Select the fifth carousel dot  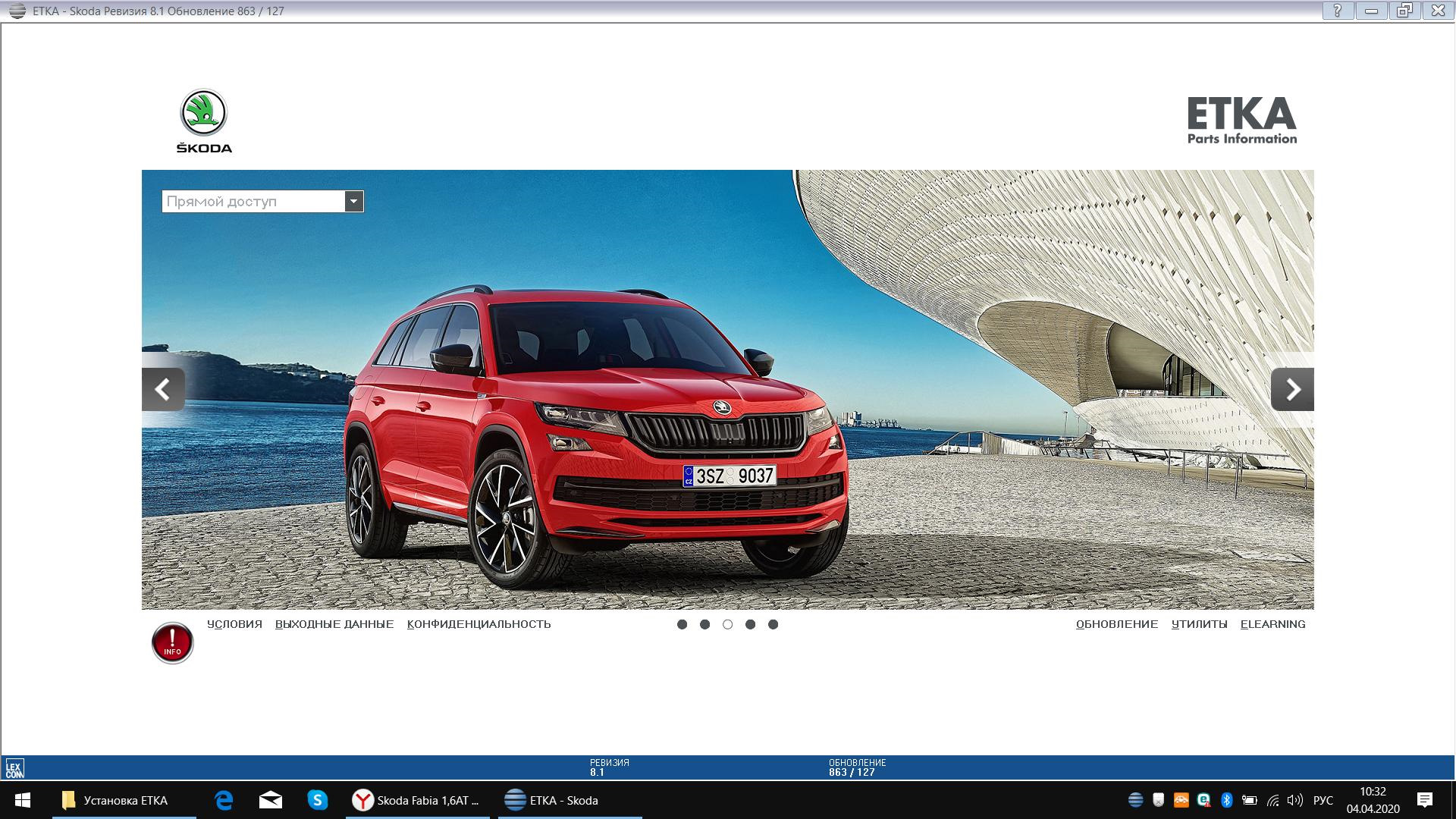[x=773, y=624]
